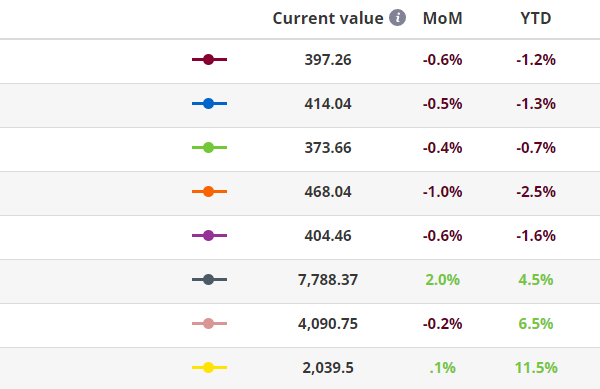This screenshot has height=389, width=600.
Task: Select the 2,039.5 current value cell
Action: pyautogui.click(x=328, y=368)
